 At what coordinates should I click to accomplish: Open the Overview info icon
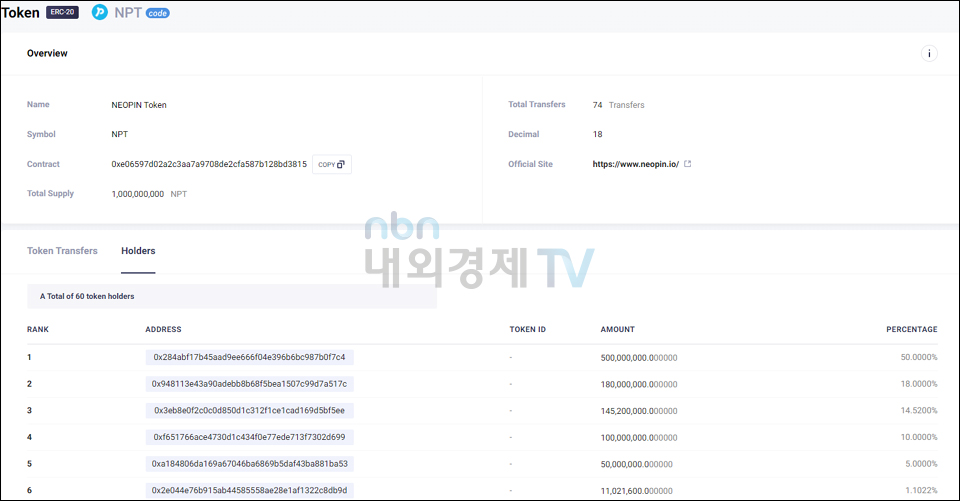pyautogui.click(x=929, y=53)
